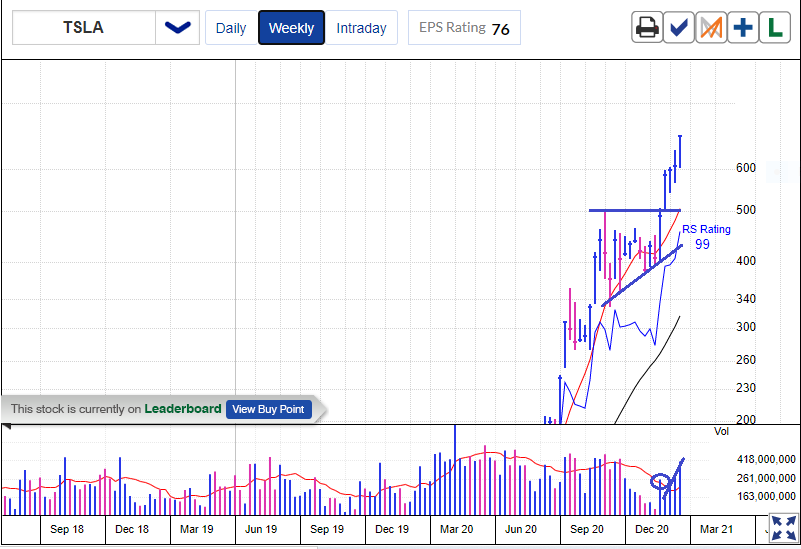Click the 340 price axis label
The width and height of the screenshot is (801, 549).
pyautogui.click(x=746, y=299)
